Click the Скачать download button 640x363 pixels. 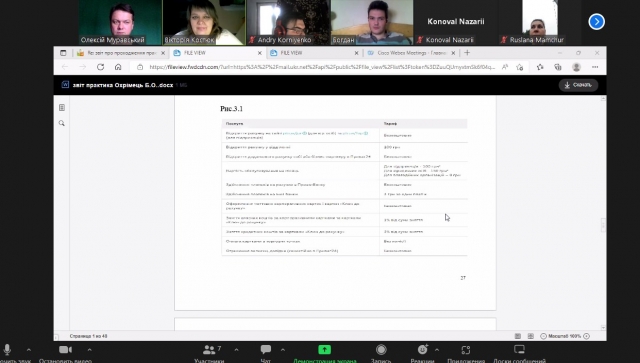[x=578, y=85]
